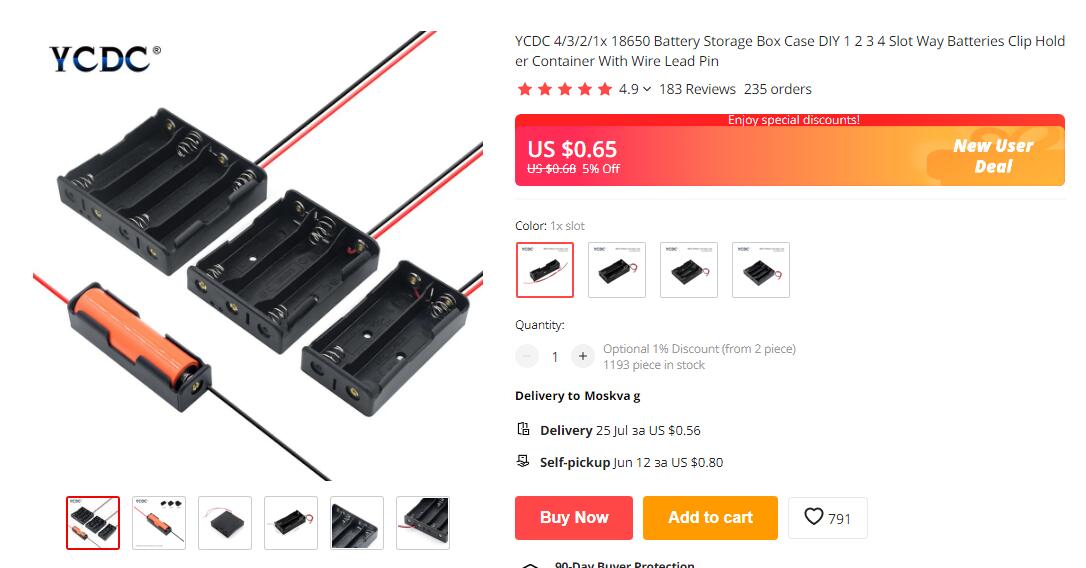Click the delivery package icon
The height and width of the screenshot is (568, 1086).
coord(524,429)
